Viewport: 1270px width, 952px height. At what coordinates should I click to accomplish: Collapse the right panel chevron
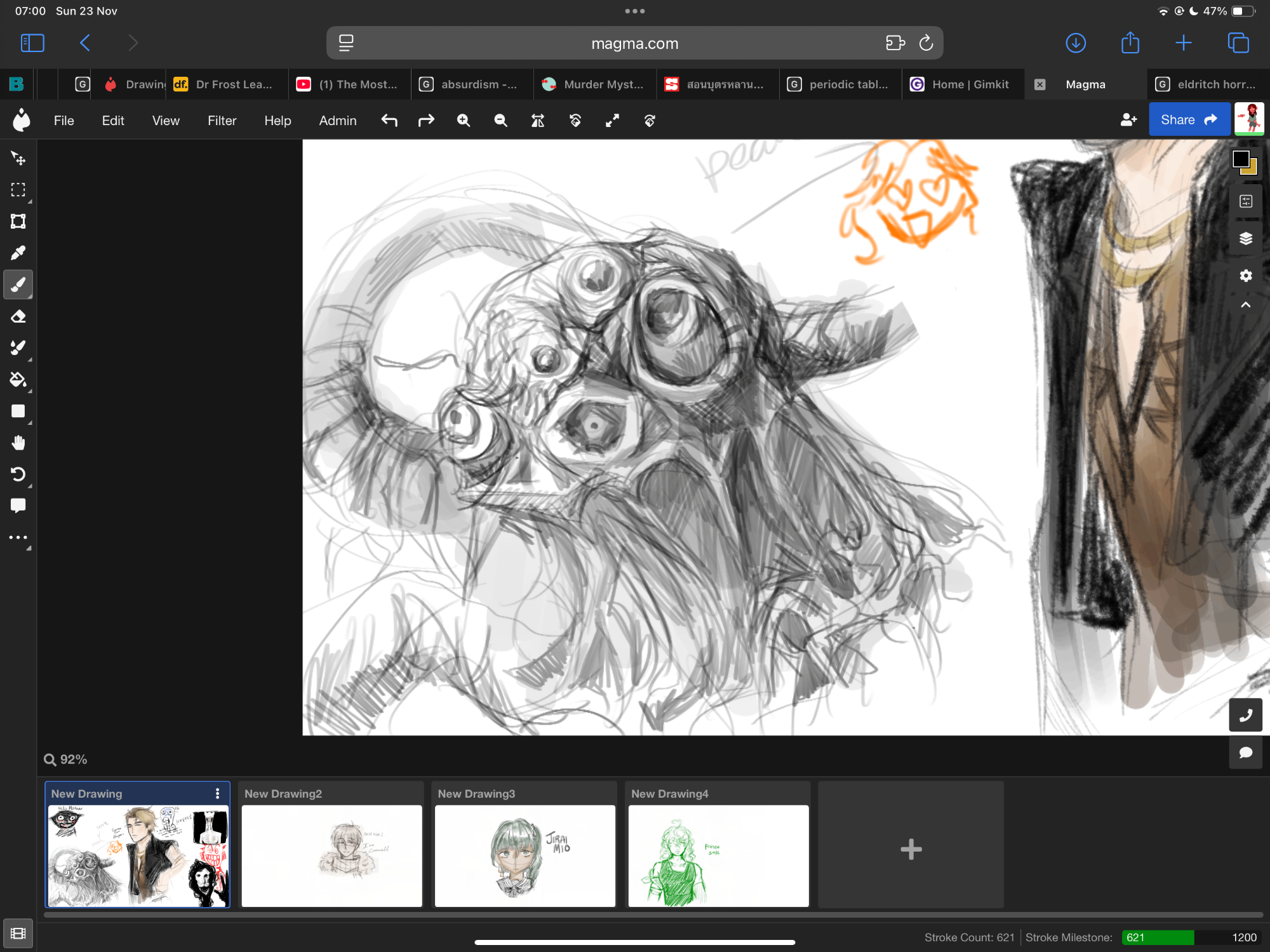tap(1246, 305)
